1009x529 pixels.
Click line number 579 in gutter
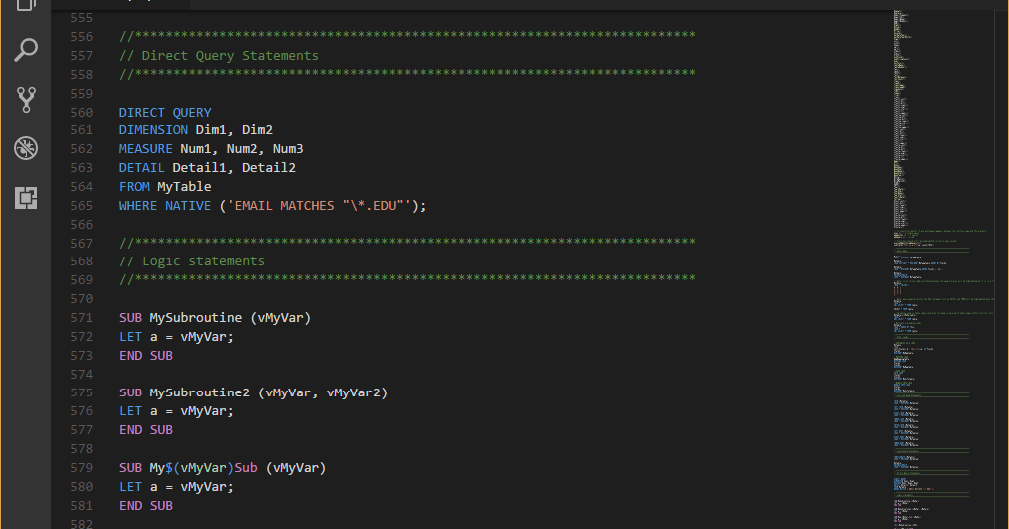tap(82, 468)
